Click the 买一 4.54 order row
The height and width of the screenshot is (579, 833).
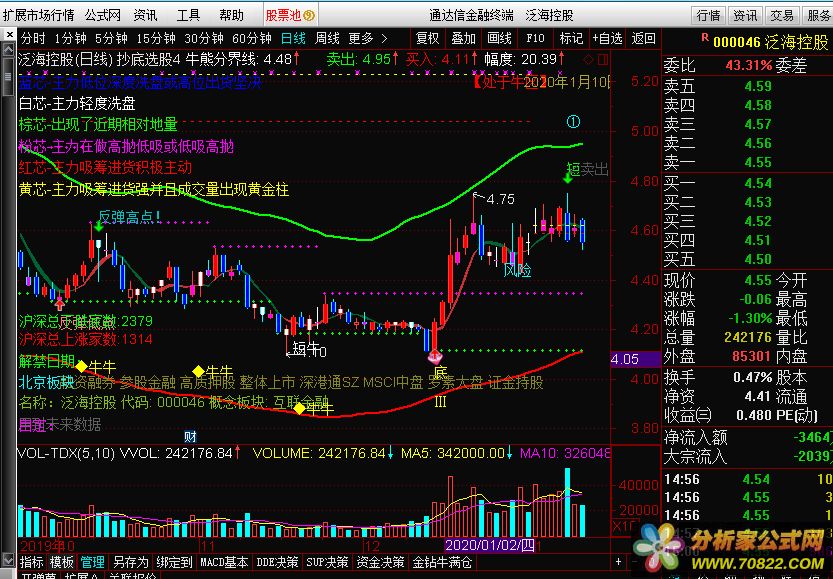pyautogui.click(x=747, y=183)
